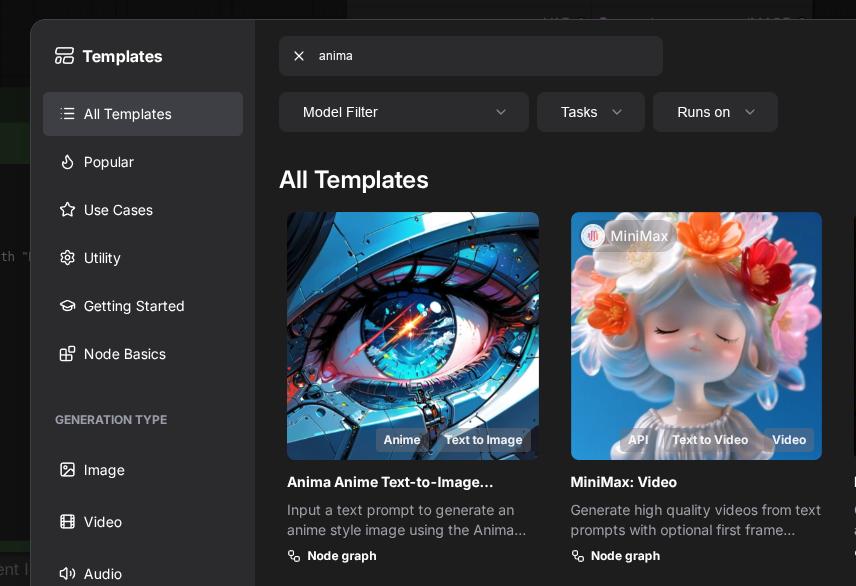Click the Video tag on MiniMax card
The height and width of the screenshot is (586, 856).
pos(789,440)
